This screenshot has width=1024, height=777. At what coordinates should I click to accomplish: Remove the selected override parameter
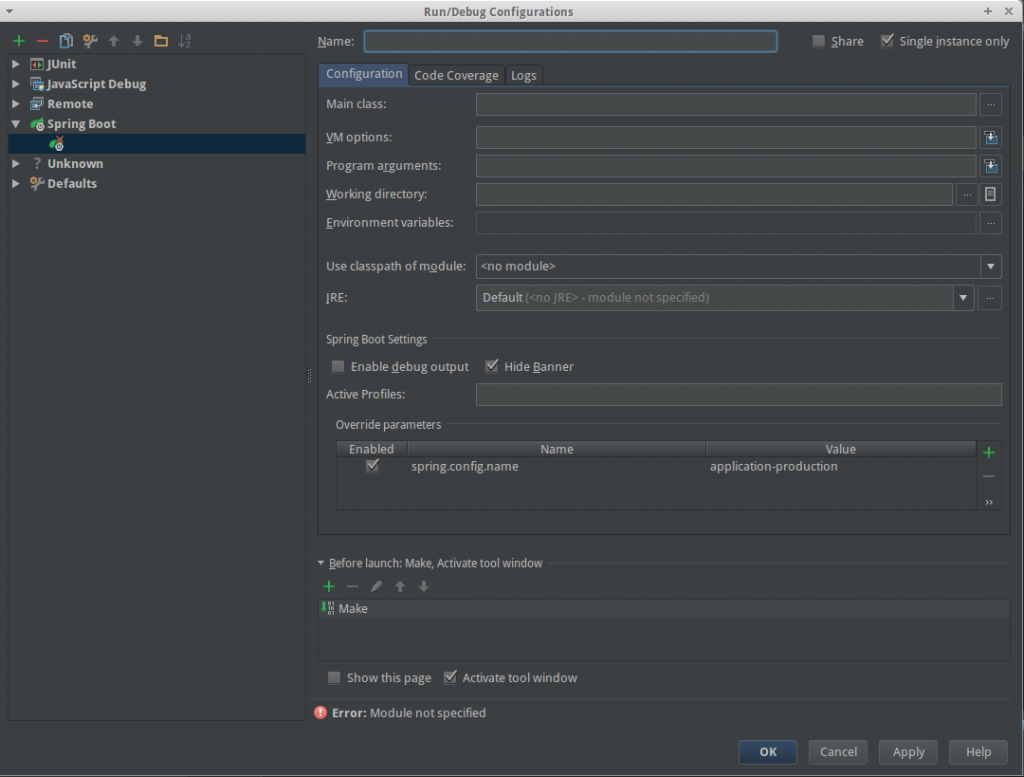pos(989,477)
